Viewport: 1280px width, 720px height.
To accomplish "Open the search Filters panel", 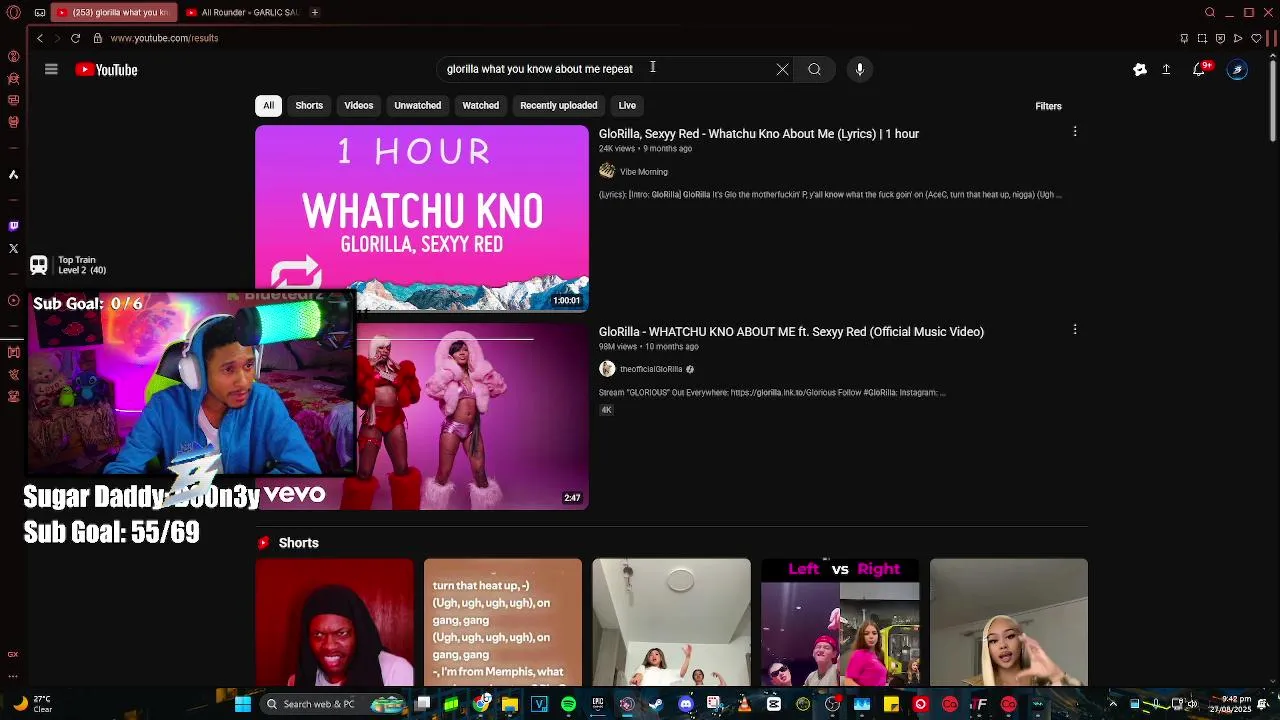I will click(x=1048, y=106).
